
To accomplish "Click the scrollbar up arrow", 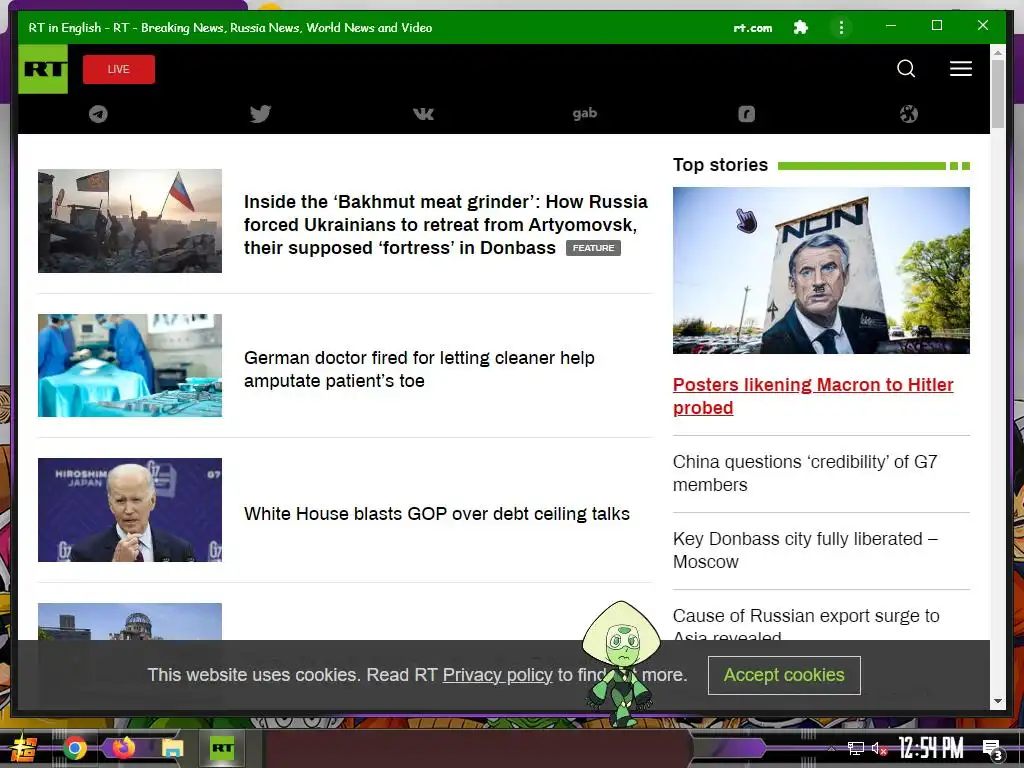I will pos(997,52).
